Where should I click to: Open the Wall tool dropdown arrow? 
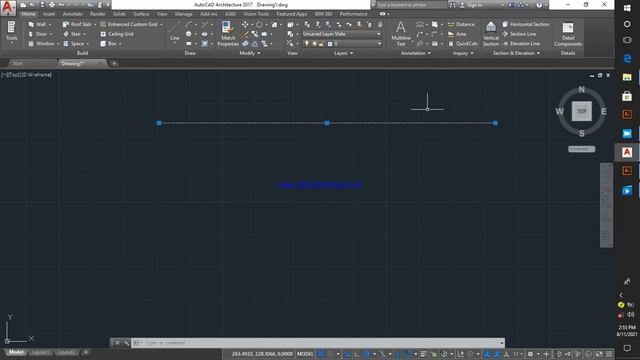click(50, 24)
